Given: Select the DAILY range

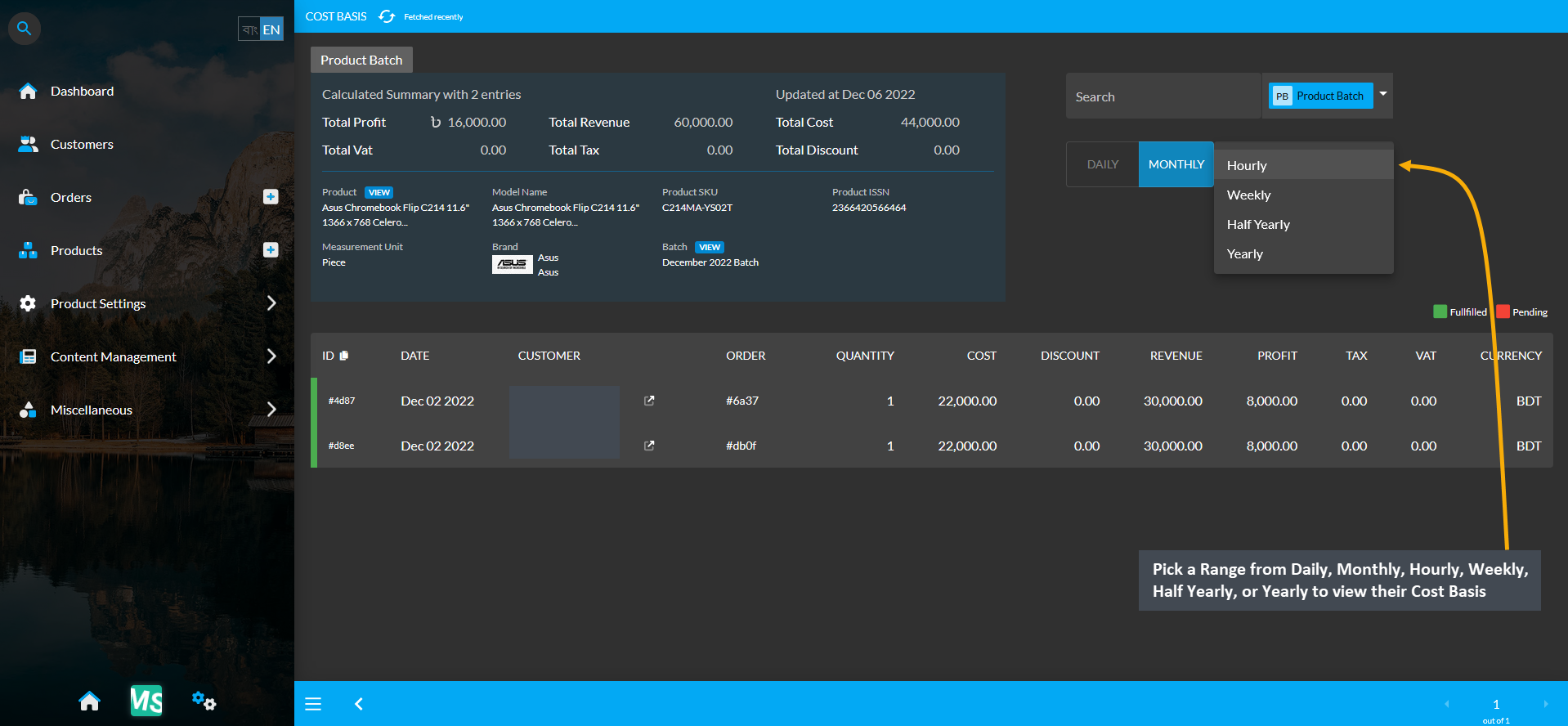Looking at the screenshot, I should point(1102,164).
